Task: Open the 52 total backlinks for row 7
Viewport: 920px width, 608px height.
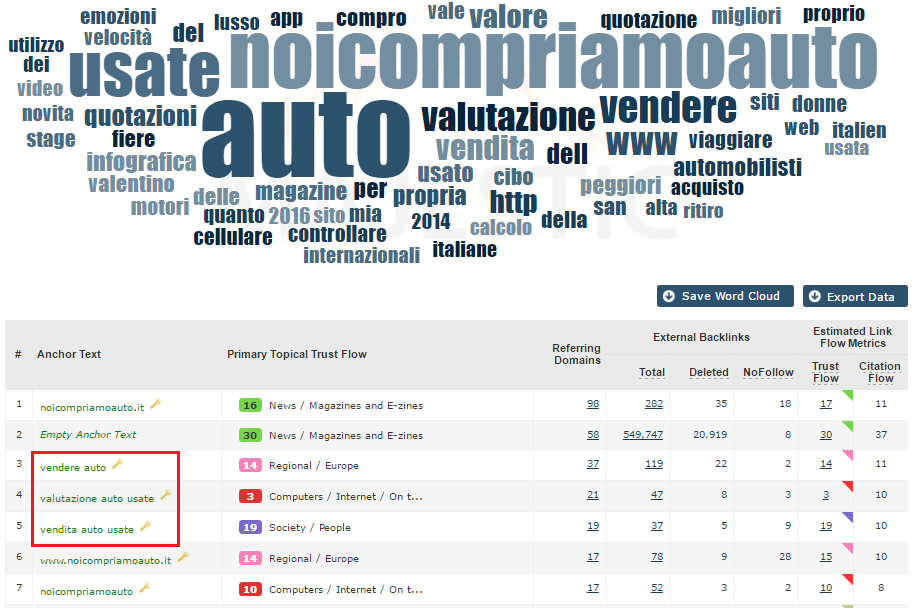Action: pos(657,587)
